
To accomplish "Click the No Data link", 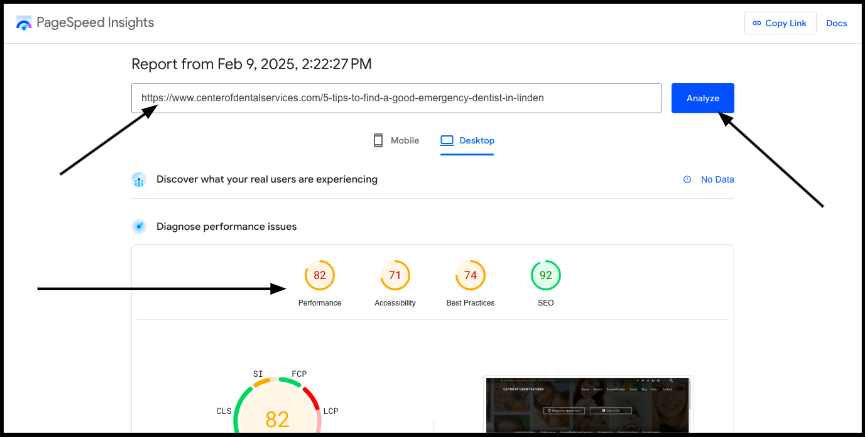I will pos(717,179).
